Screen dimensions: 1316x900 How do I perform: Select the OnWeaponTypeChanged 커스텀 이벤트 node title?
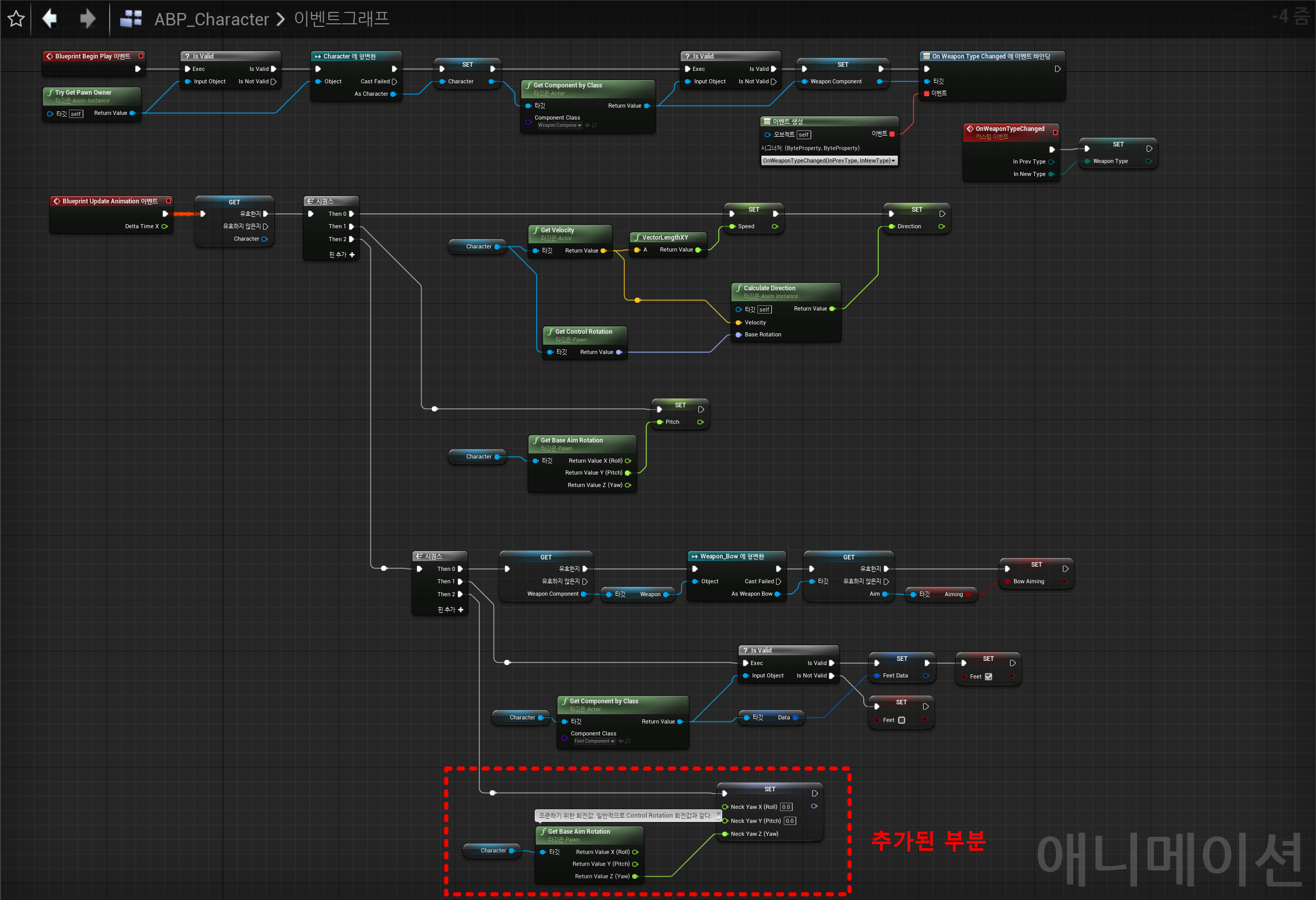click(1010, 129)
